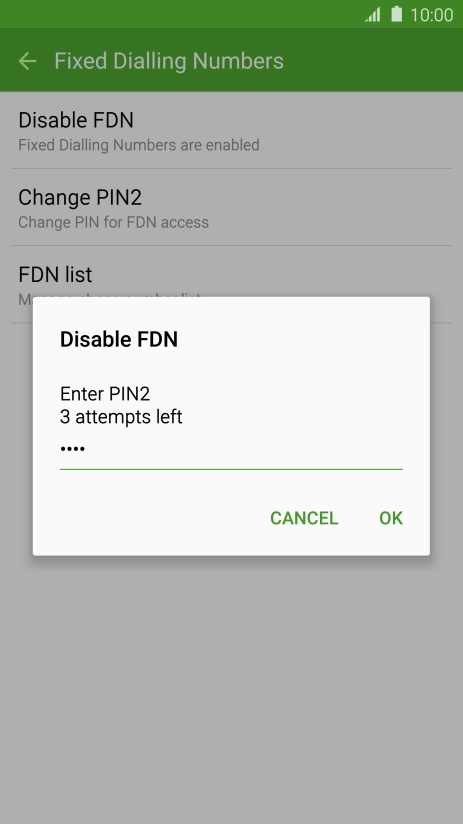Click the signal strength icon
The width and height of the screenshot is (463, 824).
(373, 15)
